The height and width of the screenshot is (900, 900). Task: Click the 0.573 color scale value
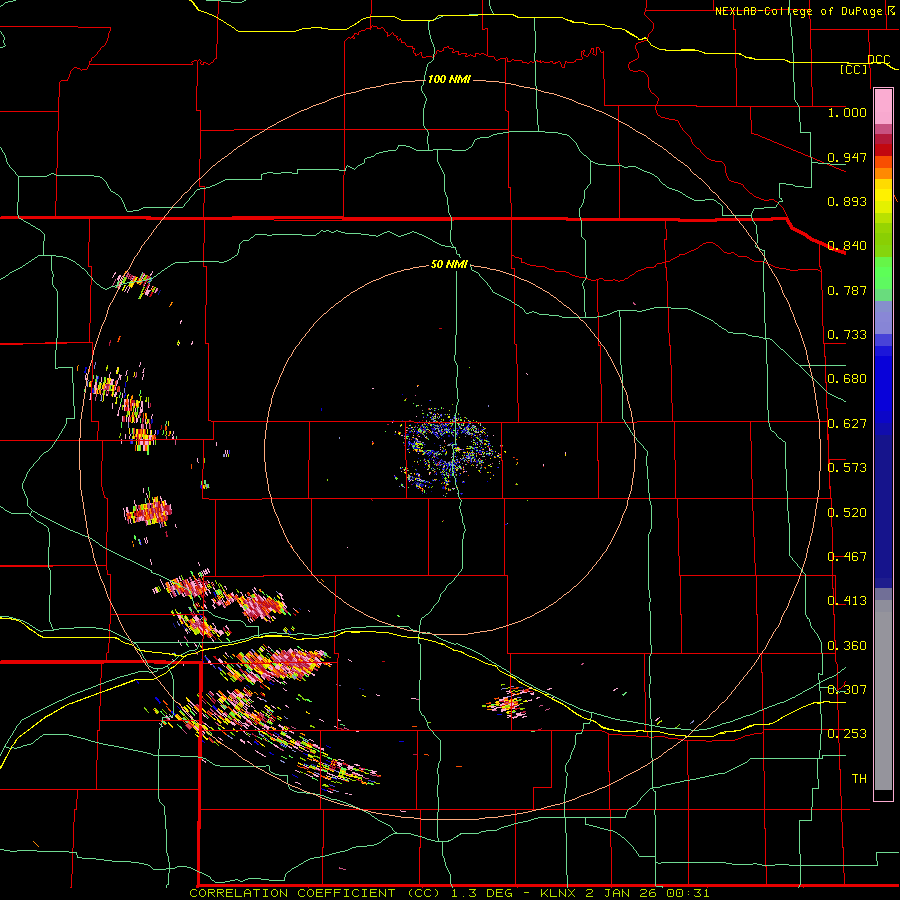pyautogui.click(x=847, y=468)
